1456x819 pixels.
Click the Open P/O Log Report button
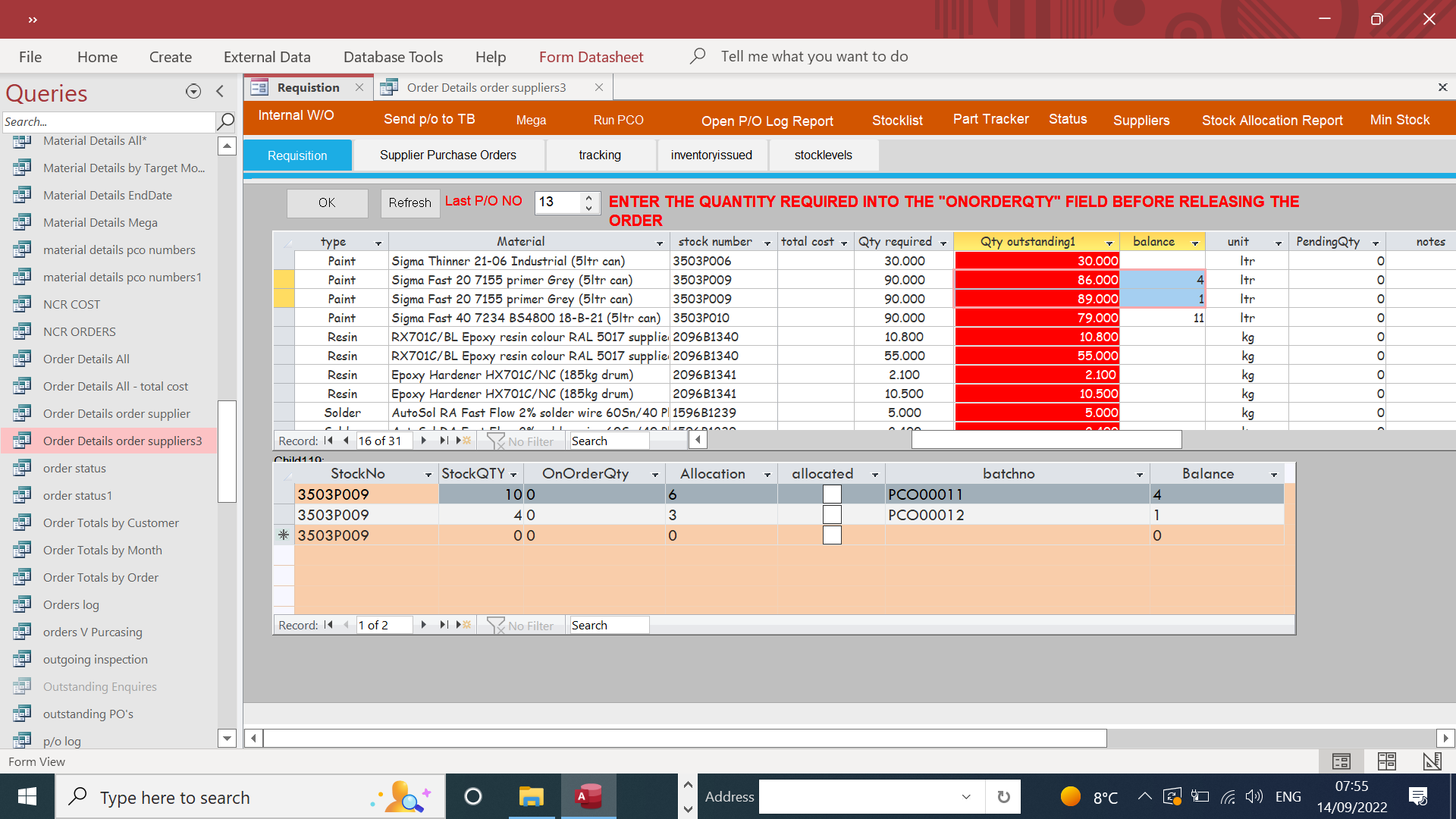[x=767, y=121]
